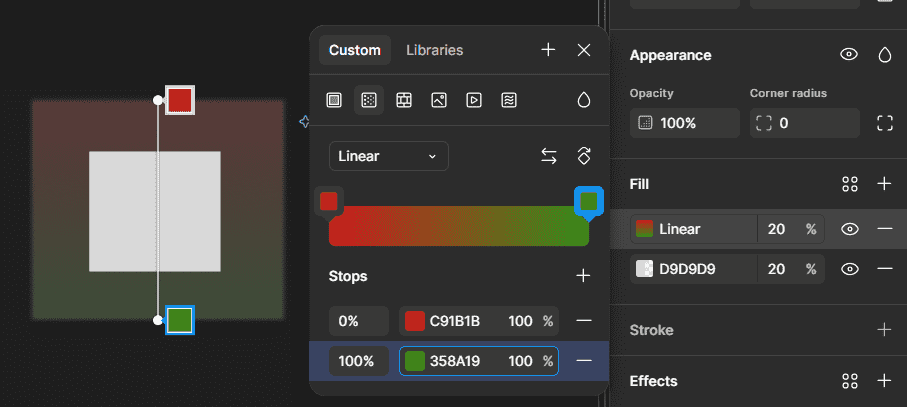This screenshot has width=907, height=407.
Task: Edit the 100% stop position field
Action: coord(359,361)
